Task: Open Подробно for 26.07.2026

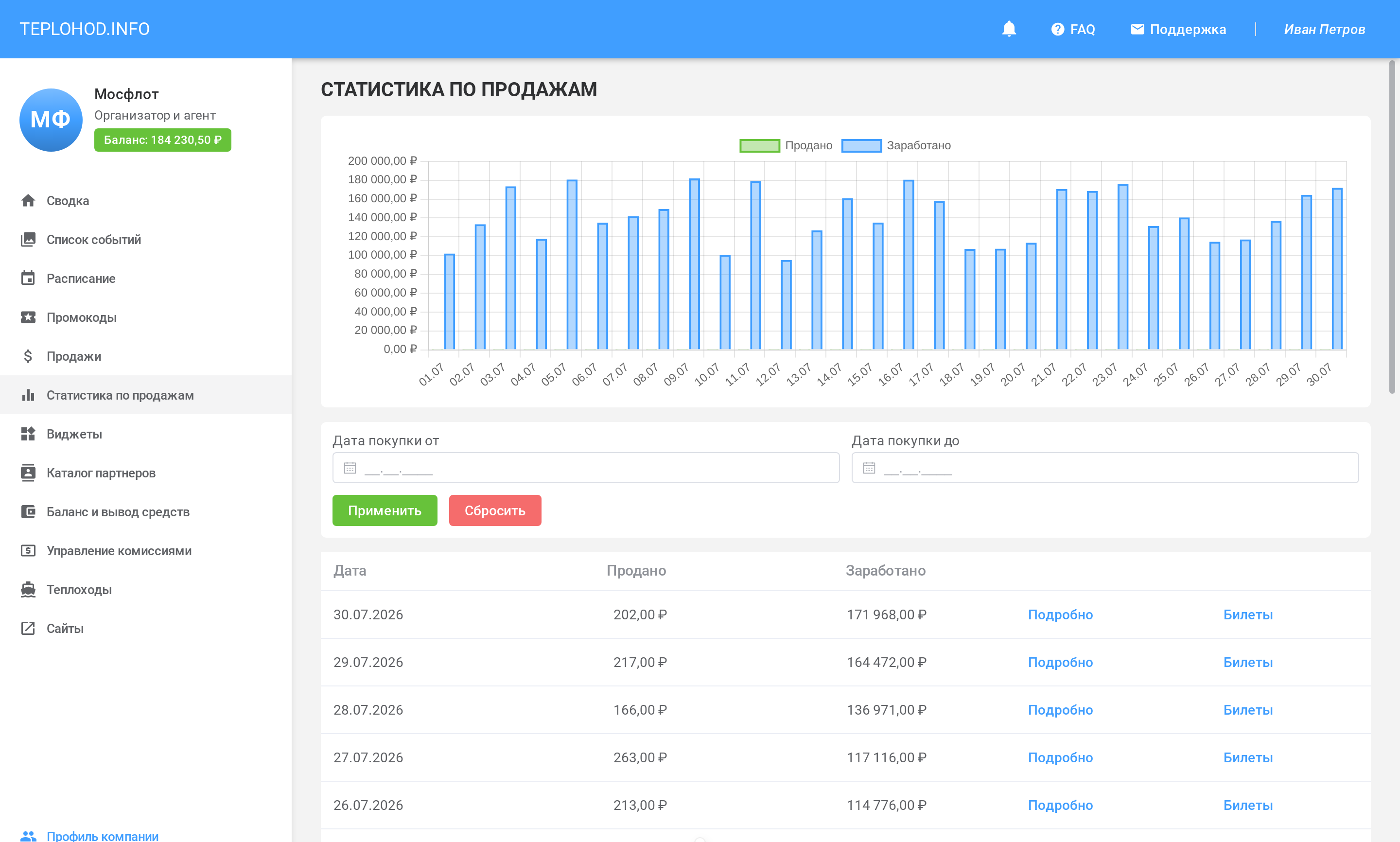Action: [1060, 805]
